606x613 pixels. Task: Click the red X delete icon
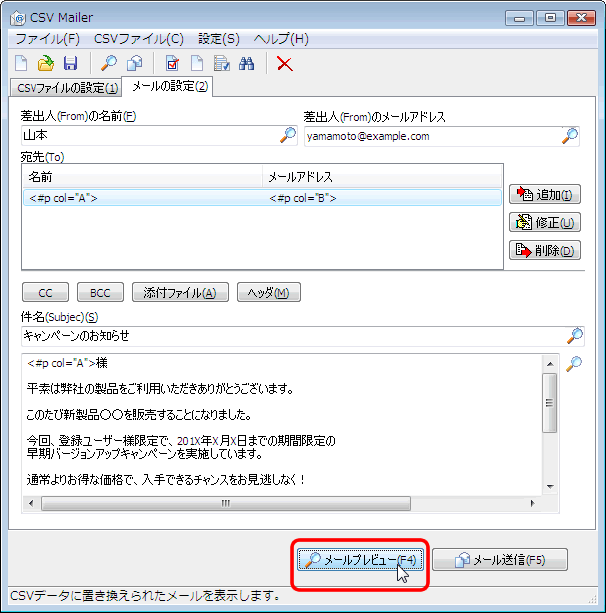pyautogui.click(x=285, y=63)
